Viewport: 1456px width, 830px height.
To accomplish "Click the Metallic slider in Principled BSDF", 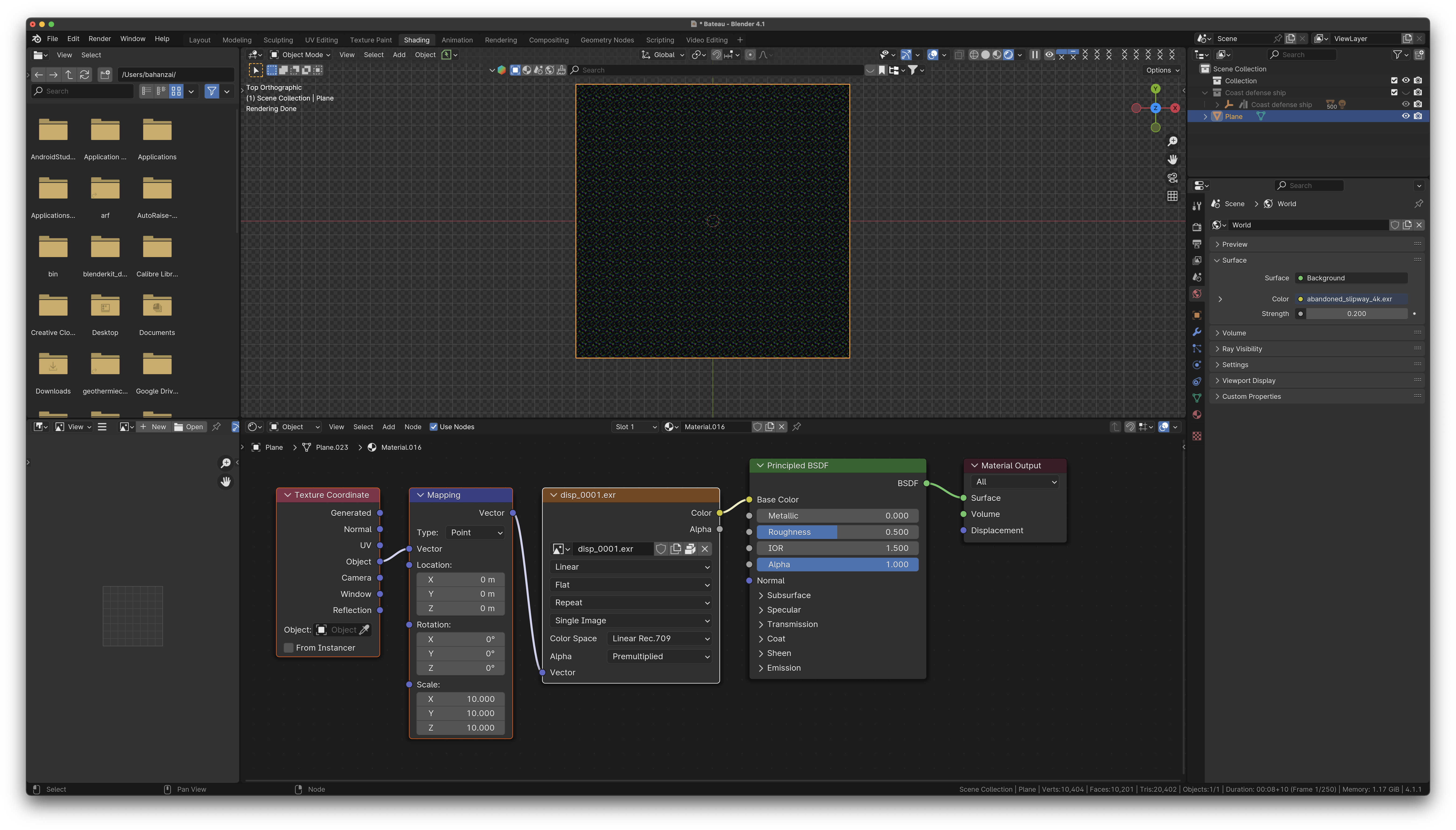I will [837, 516].
